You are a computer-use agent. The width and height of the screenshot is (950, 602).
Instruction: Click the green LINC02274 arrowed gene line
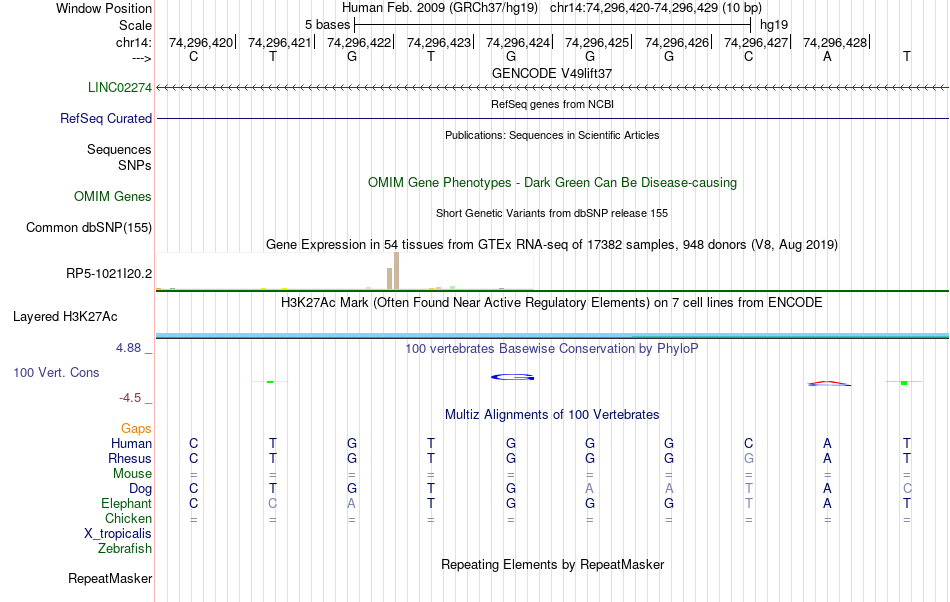click(552, 88)
